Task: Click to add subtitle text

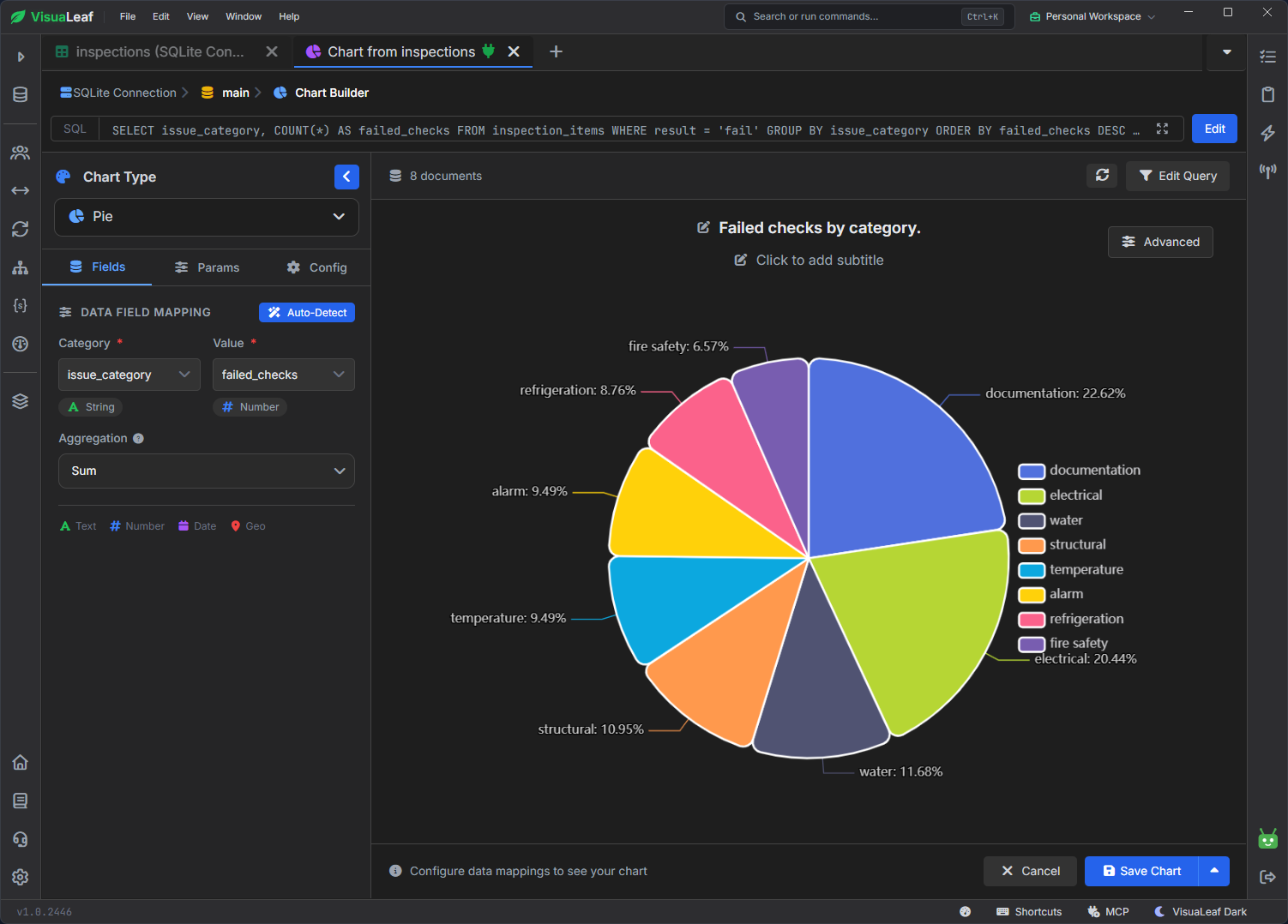Action: [x=820, y=261]
